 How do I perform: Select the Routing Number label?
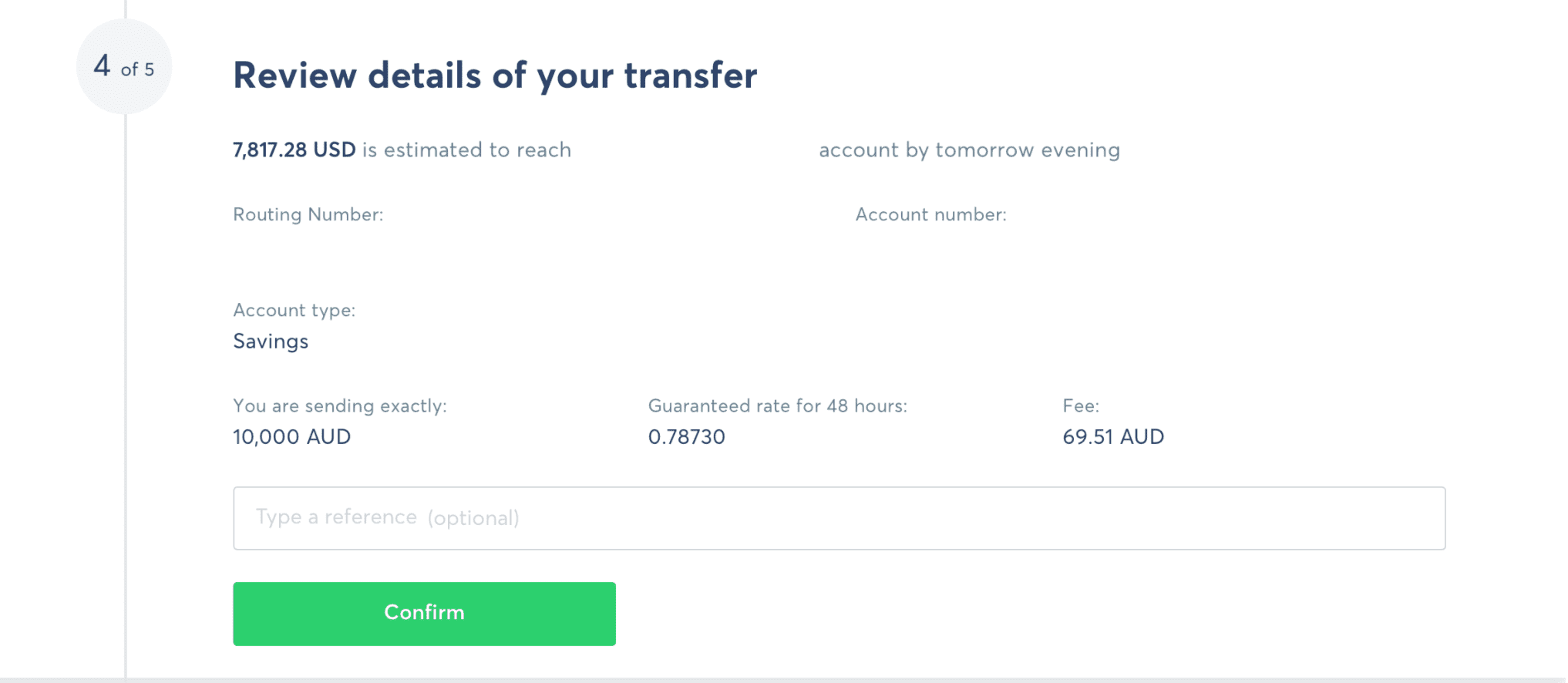point(309,214)
